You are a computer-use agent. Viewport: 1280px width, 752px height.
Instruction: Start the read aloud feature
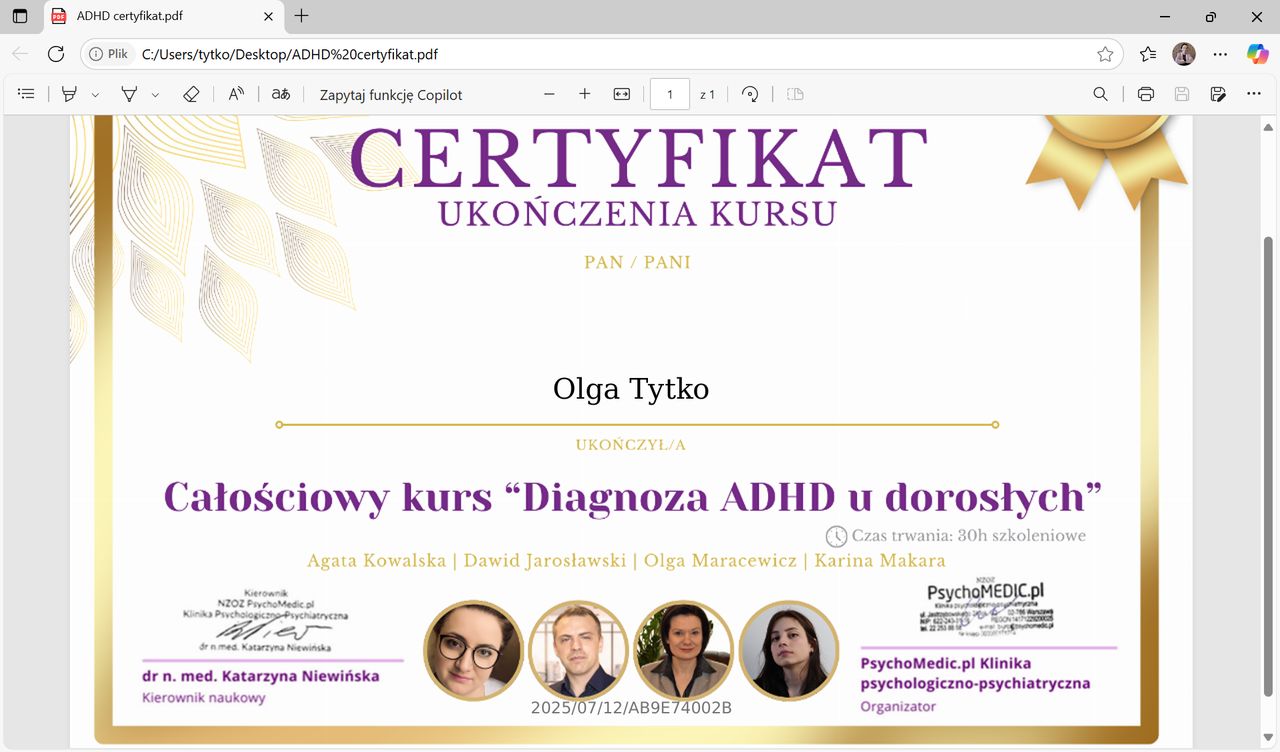(236, 94)
